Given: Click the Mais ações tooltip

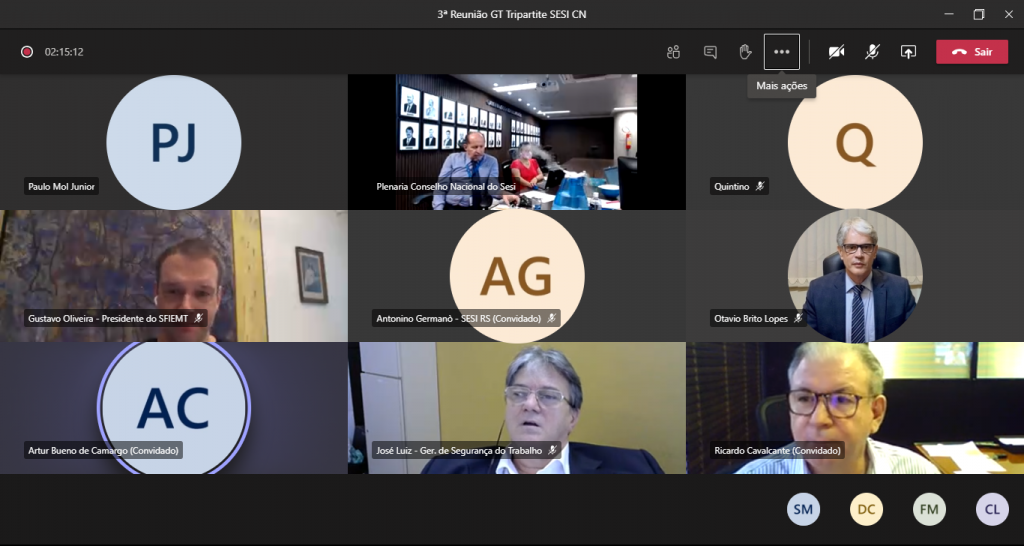Looking at the screenshot, I should (x=782, y=86).
